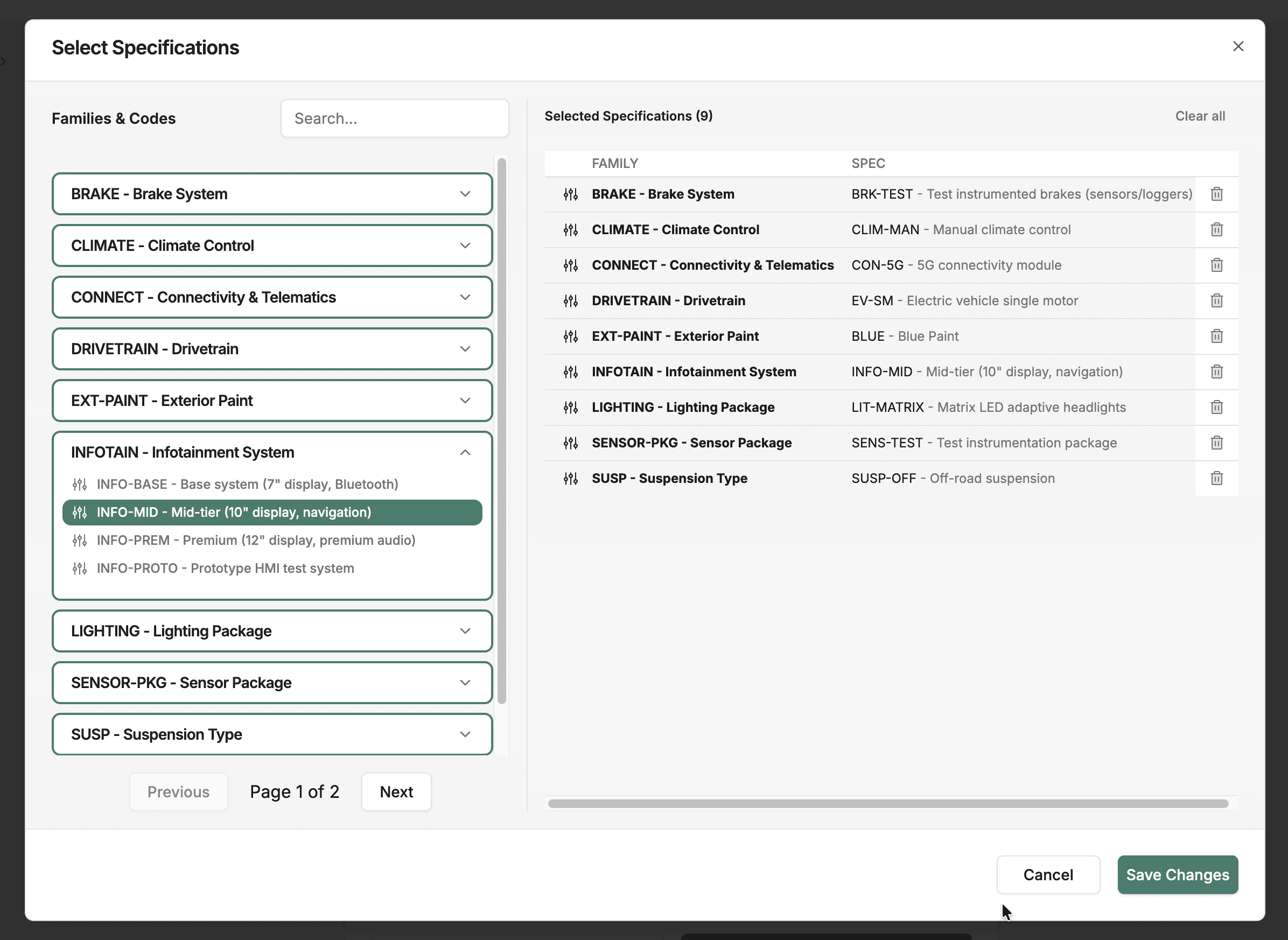Screen dimensions: 1288x940
Task: Click the selected specs horizontal scrollbar
Action: pyautogui.click(x=888, y=803)
